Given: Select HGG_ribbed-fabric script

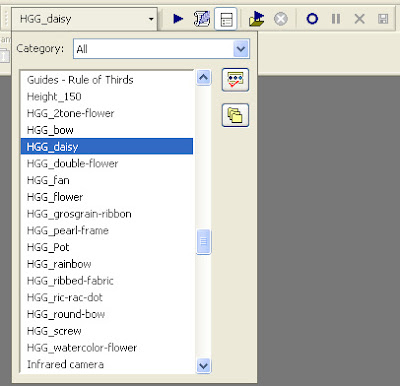Looking at the screenshot, I should pos(107,280).
